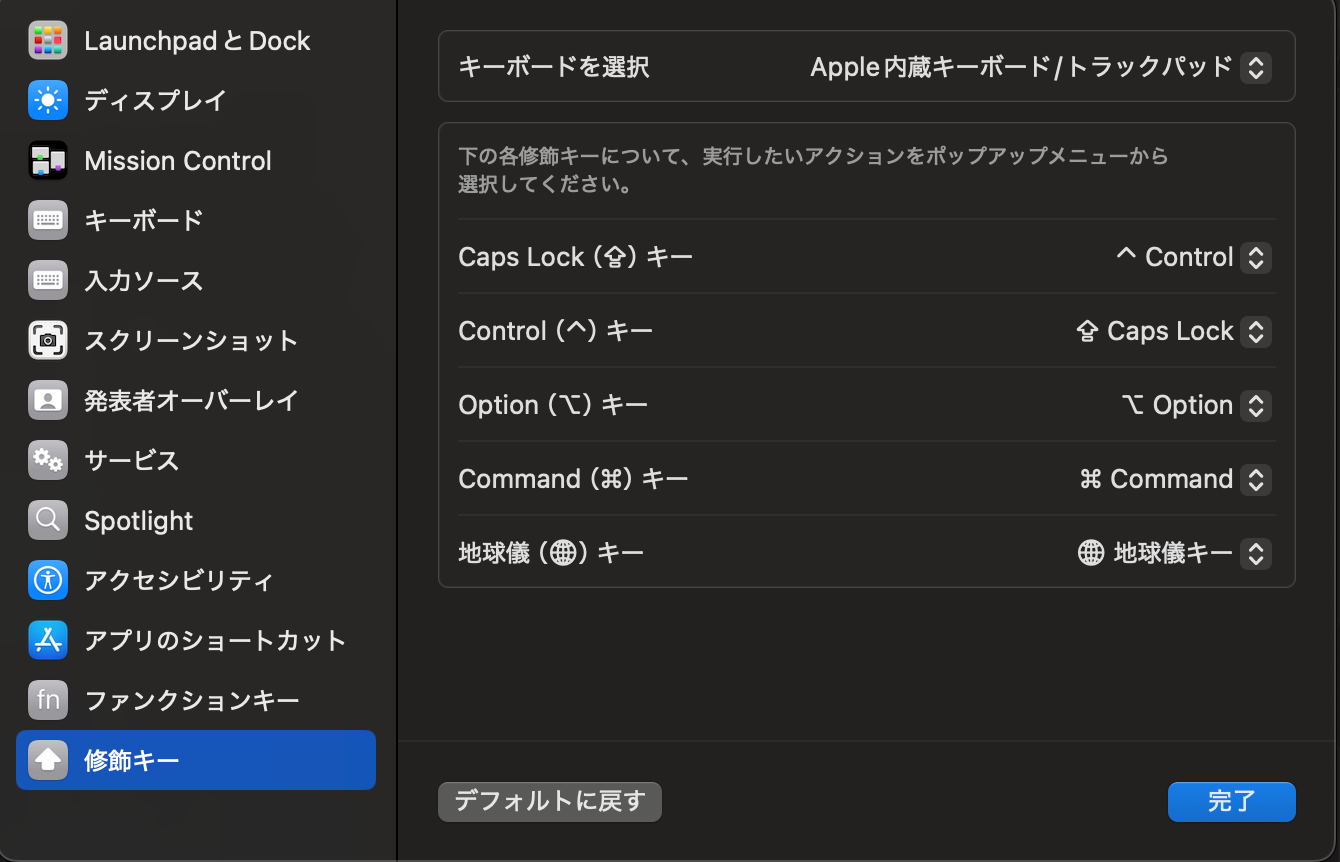Select the 入力ソース icon
This screenshot has width=1340, height=862.
tap(47, 280)
